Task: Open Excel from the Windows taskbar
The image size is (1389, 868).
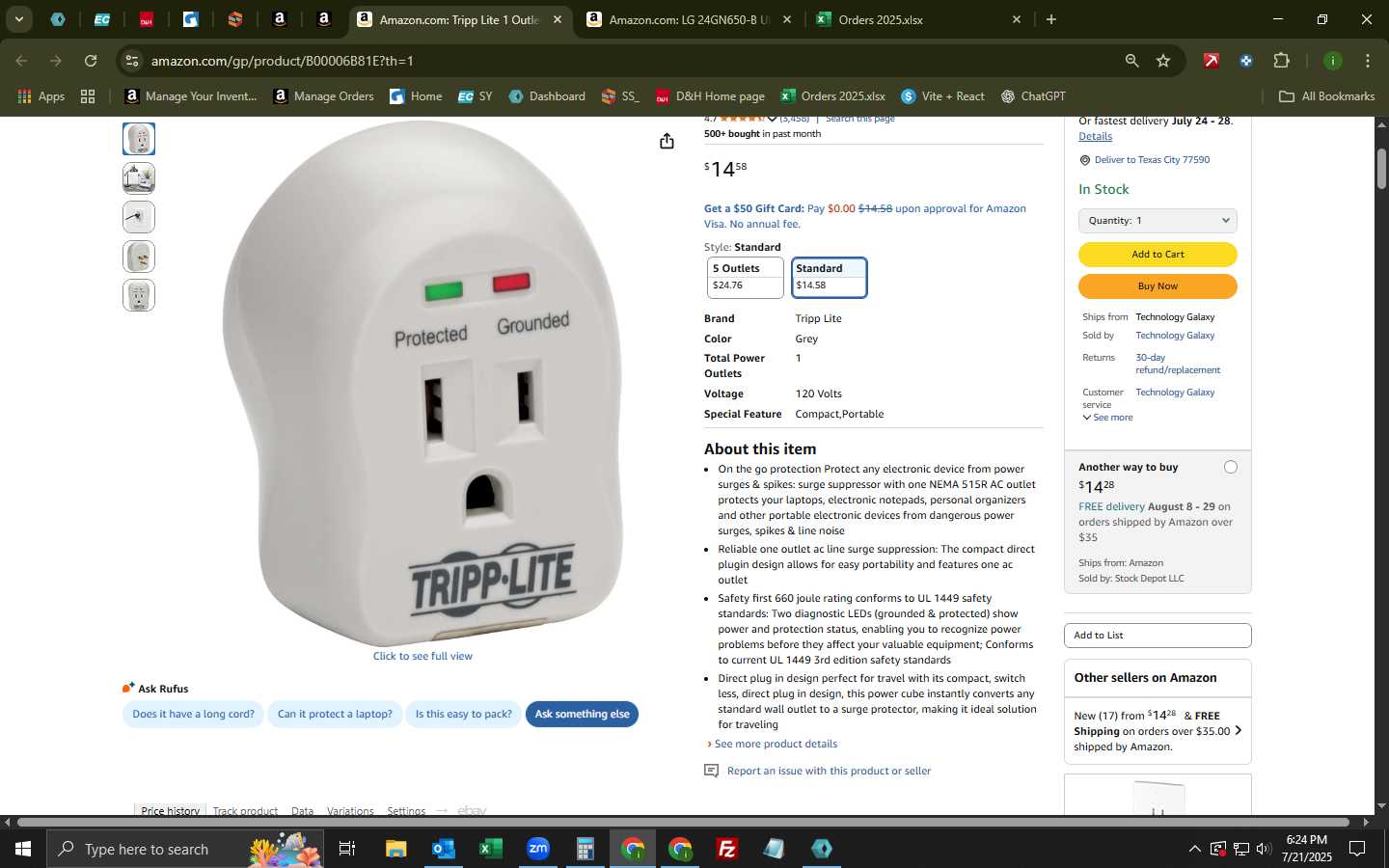Action: [491, 849]
